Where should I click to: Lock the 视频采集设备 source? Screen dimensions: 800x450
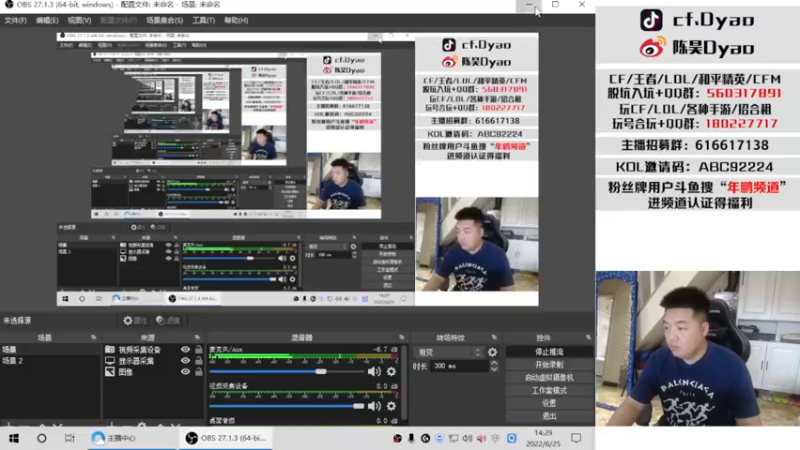coord(198,349)
